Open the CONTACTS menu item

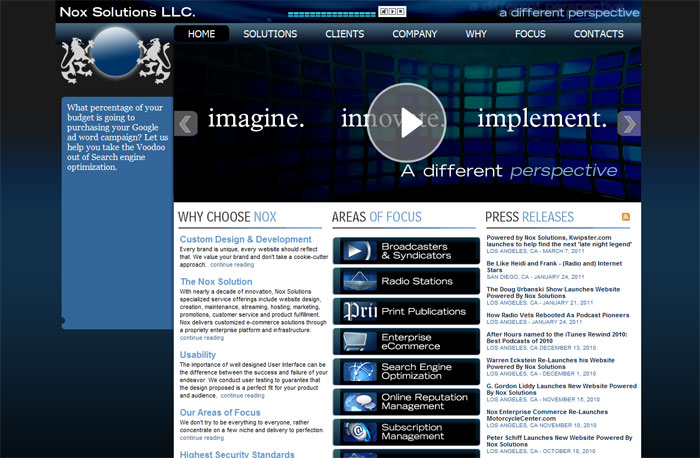coord(599,34)
